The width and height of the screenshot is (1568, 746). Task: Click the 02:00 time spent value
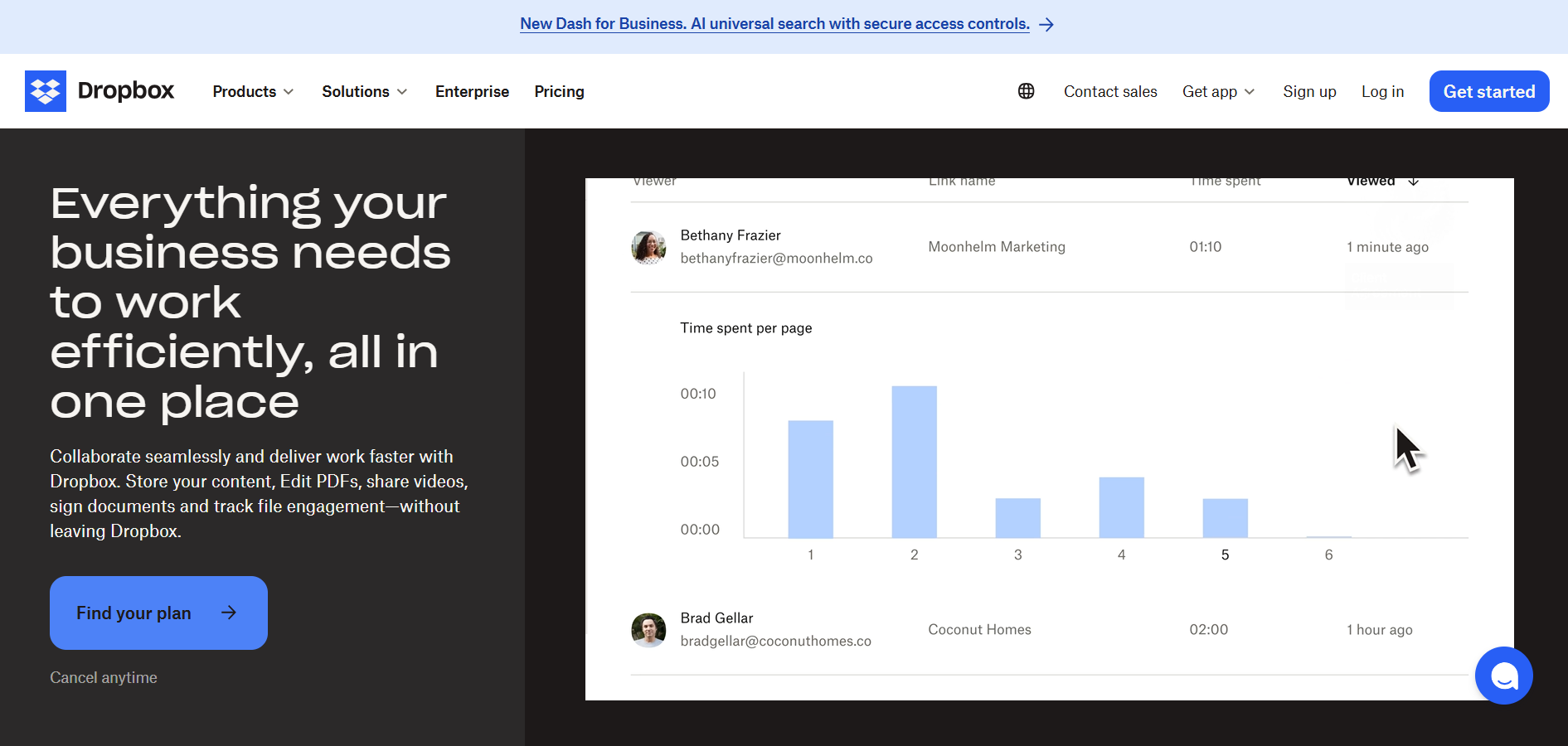coord(1208,630)
